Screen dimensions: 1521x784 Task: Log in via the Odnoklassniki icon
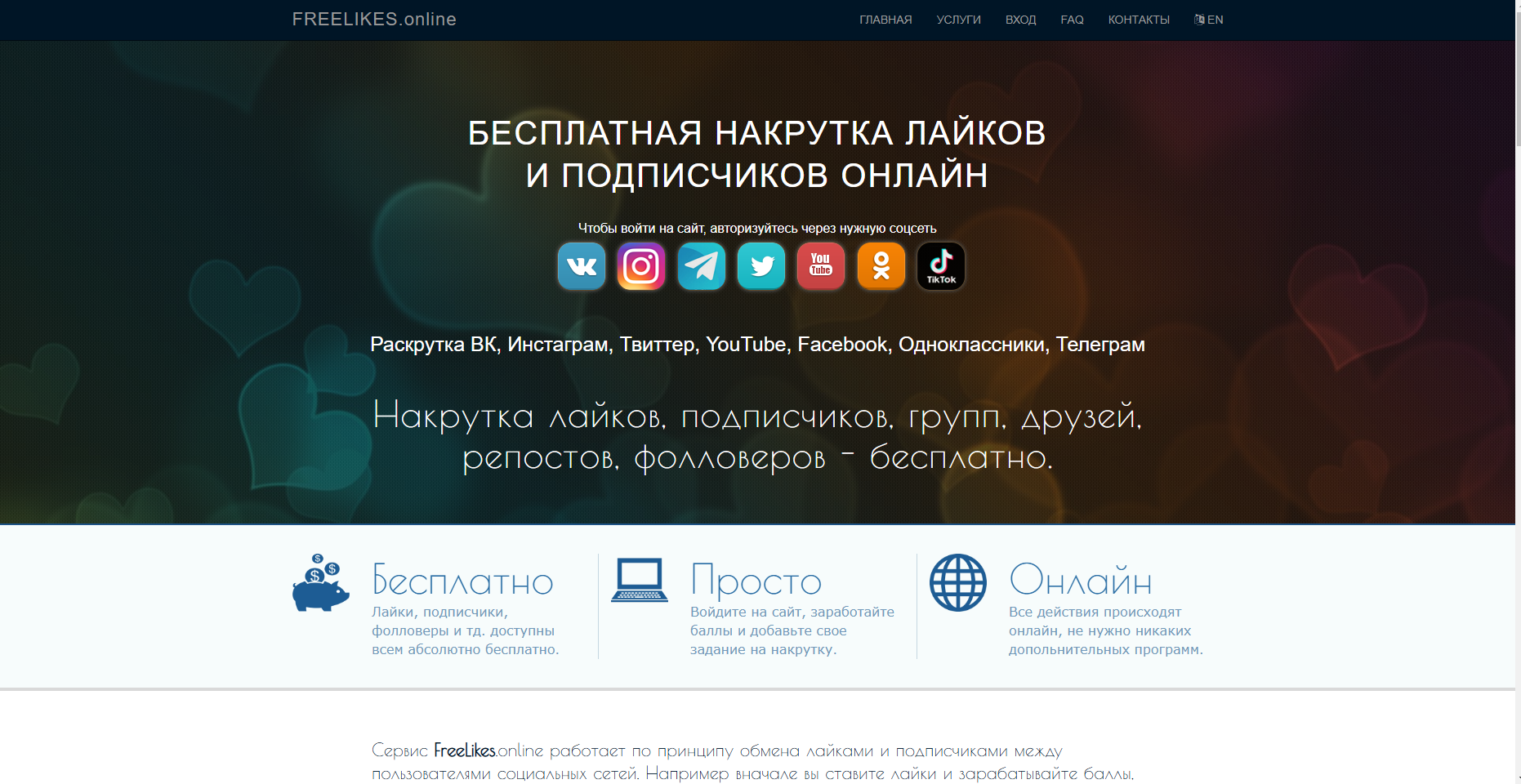pos(881,266)
